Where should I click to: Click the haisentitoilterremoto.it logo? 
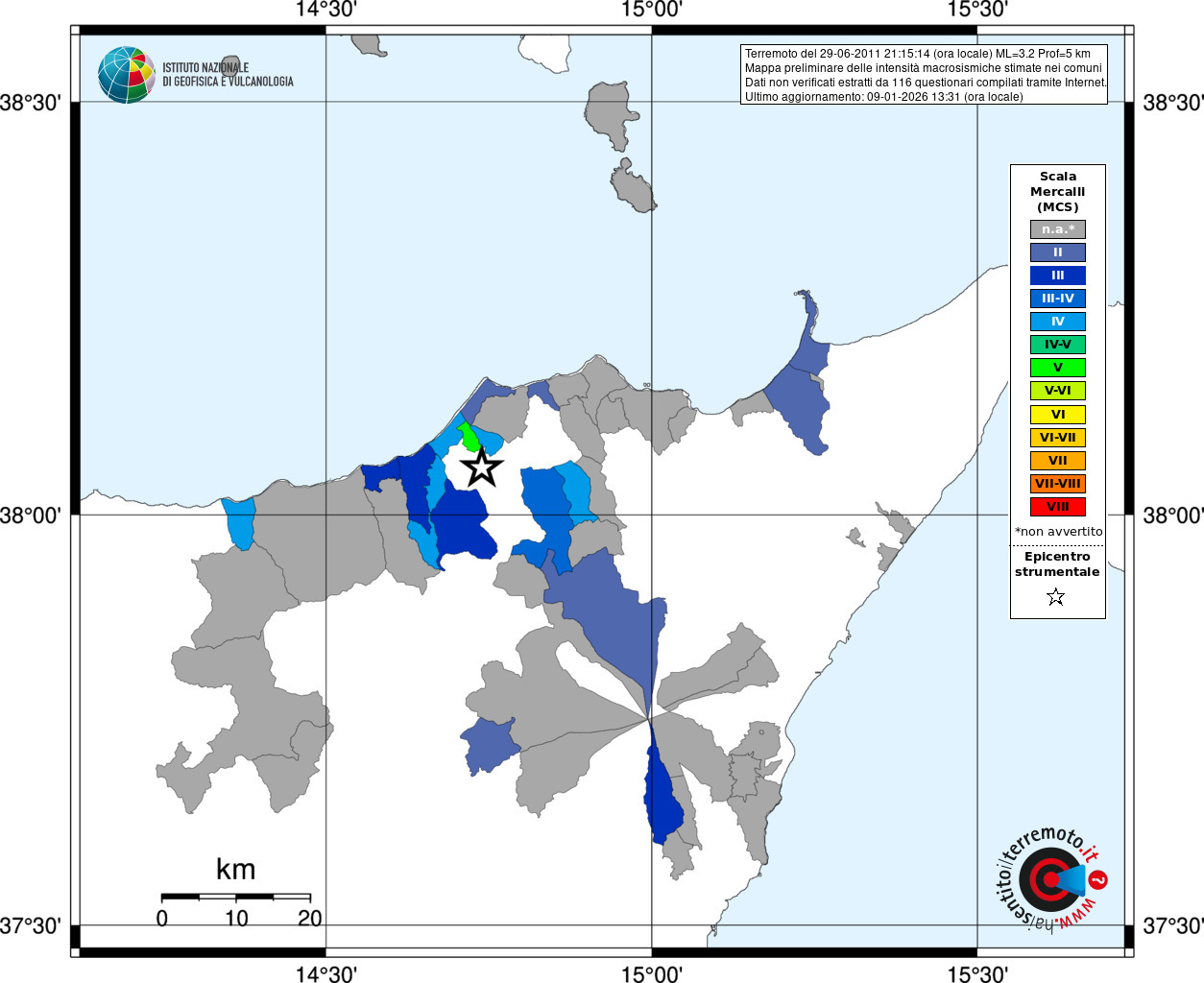point(1051,878)
